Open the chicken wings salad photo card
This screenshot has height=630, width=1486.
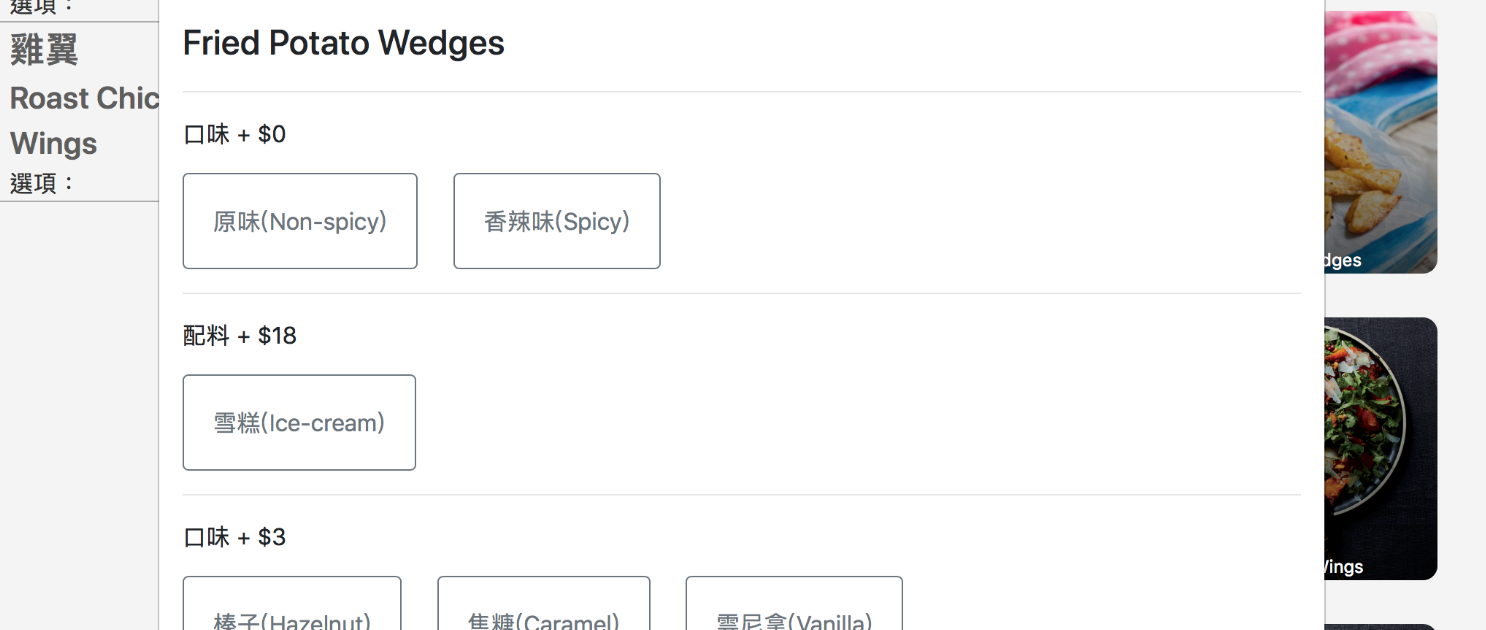[1381, 448]
